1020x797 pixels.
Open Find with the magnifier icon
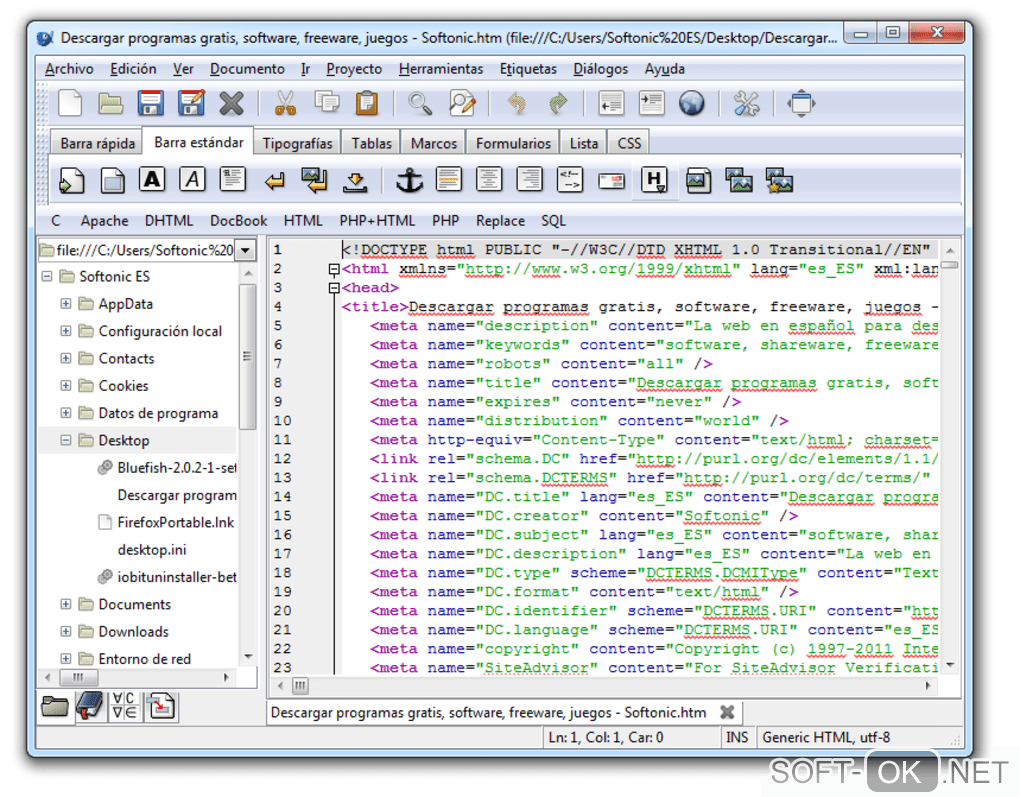420,103
